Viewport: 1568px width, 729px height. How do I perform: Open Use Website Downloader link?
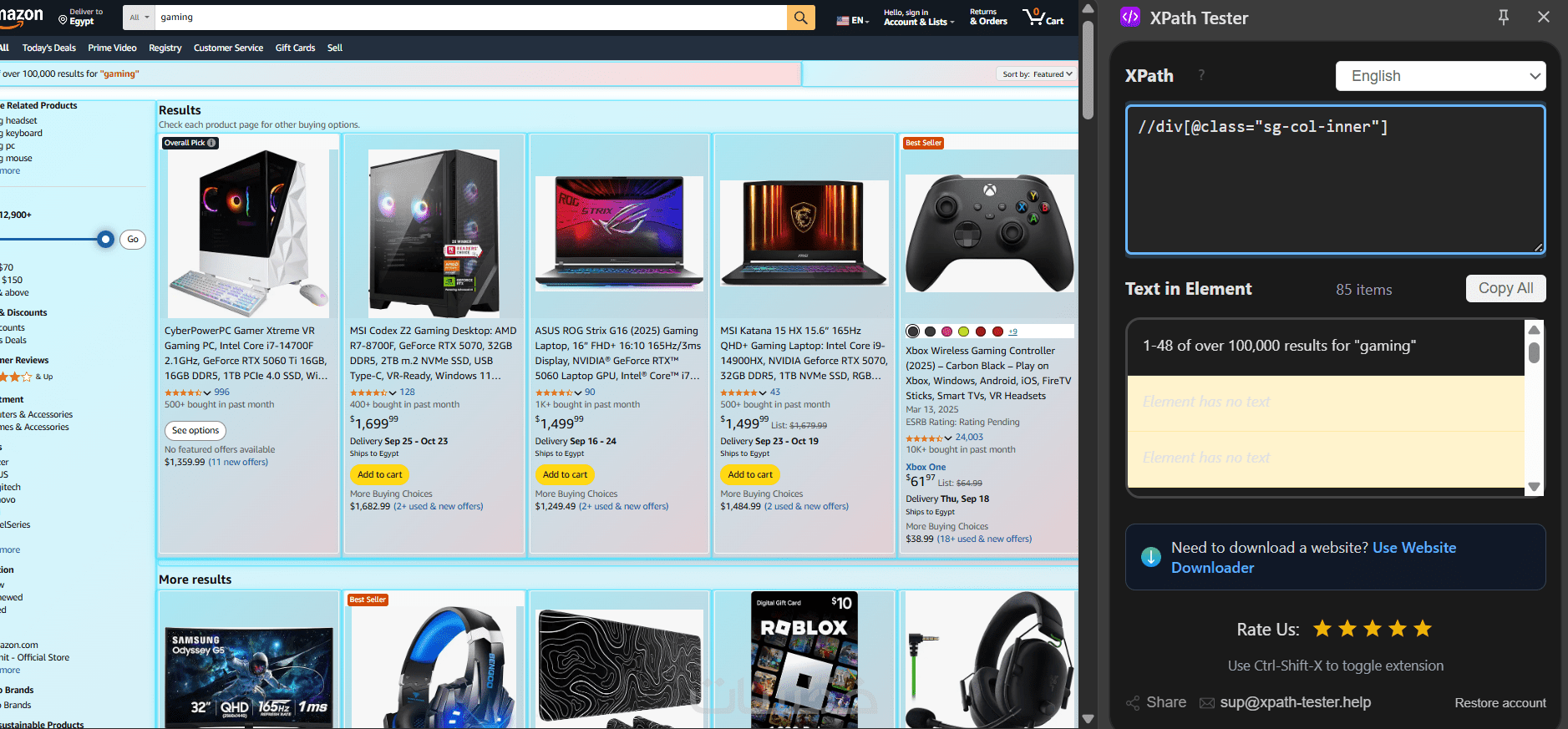(x=1313, y=558)
